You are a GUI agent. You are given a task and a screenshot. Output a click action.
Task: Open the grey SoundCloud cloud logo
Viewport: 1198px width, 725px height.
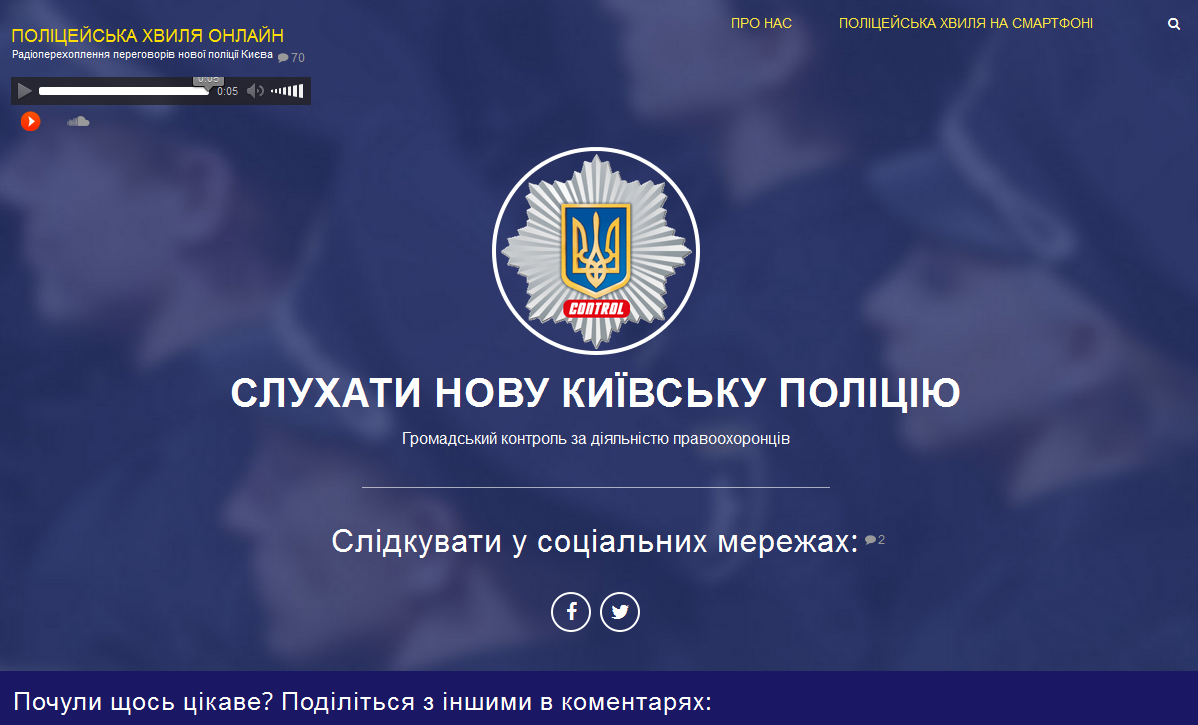click(78, 121)
